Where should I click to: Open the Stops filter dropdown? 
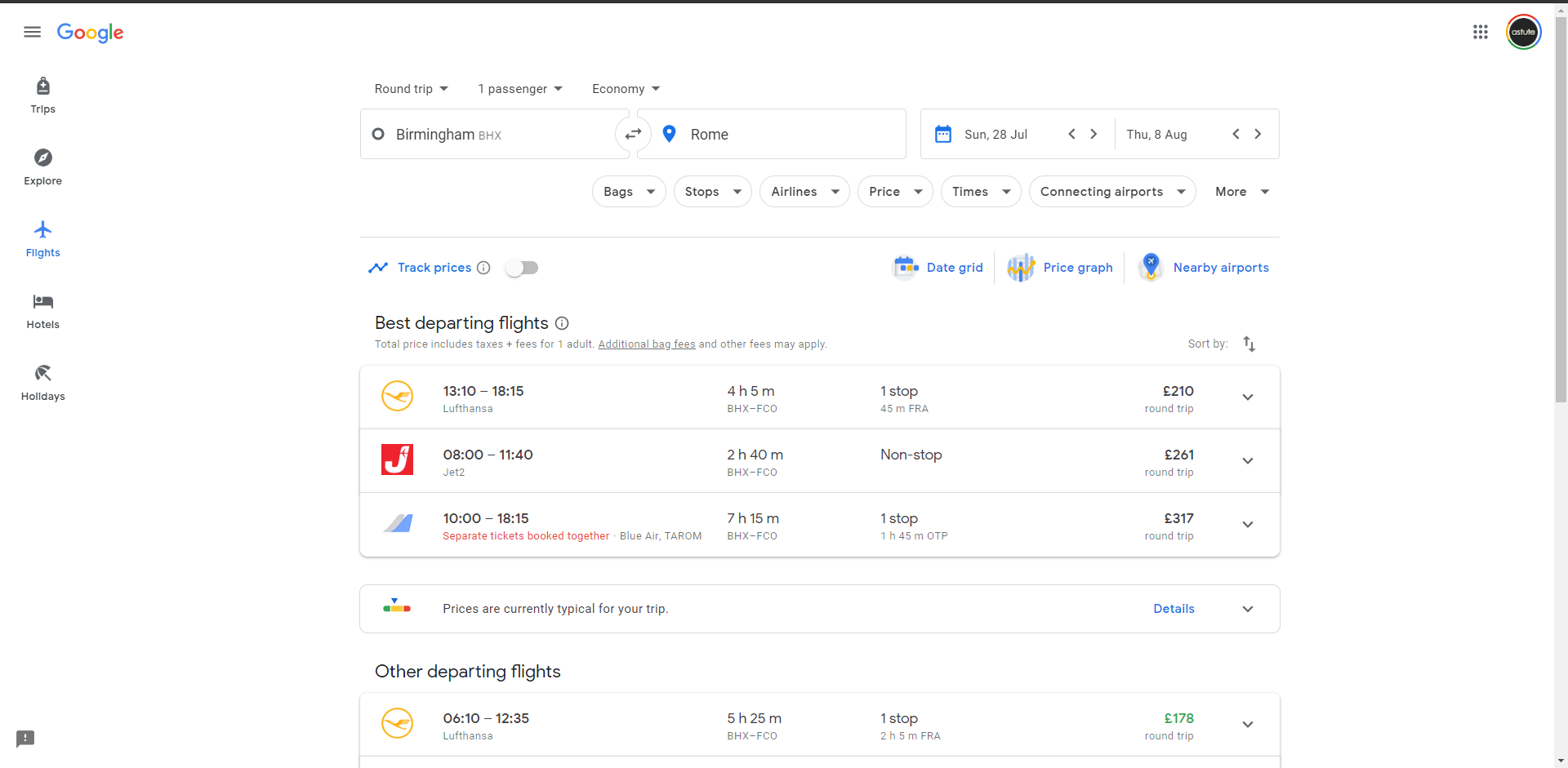pos(712,192)
